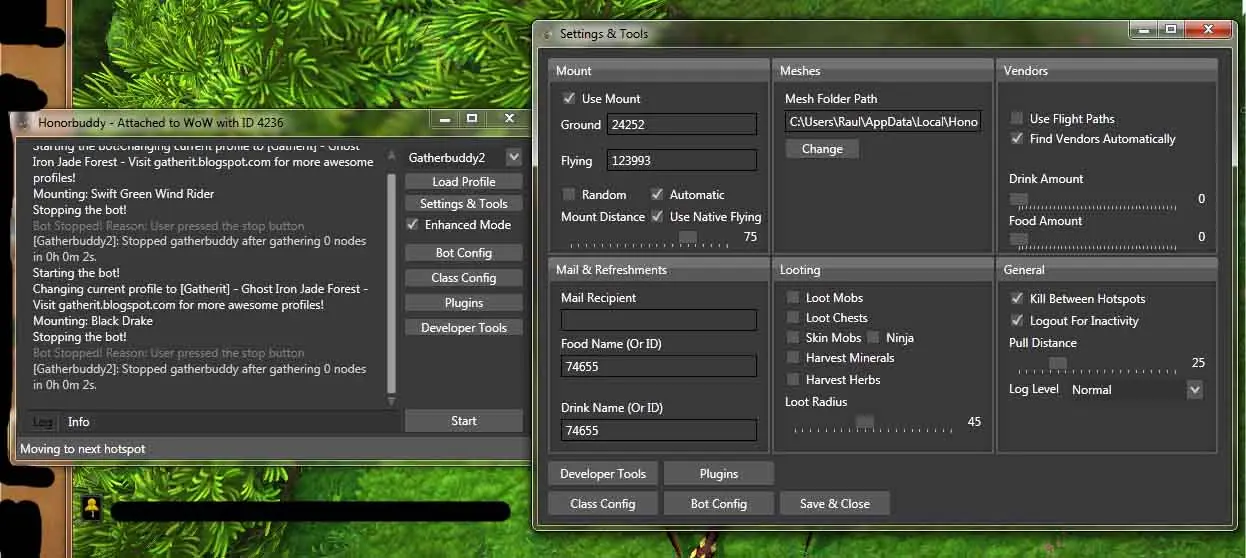Click 'Mounting: Swift Green Wind Rider' log line
This screenshot has height=558, width=1246.
pyautogui.click(x=124, y=194)
